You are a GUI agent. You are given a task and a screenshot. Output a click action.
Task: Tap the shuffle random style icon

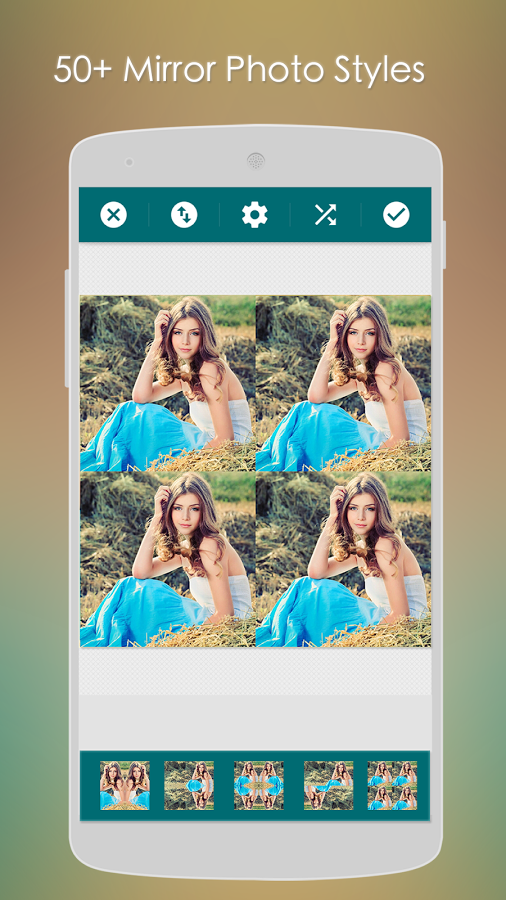[x=325, y=215]
